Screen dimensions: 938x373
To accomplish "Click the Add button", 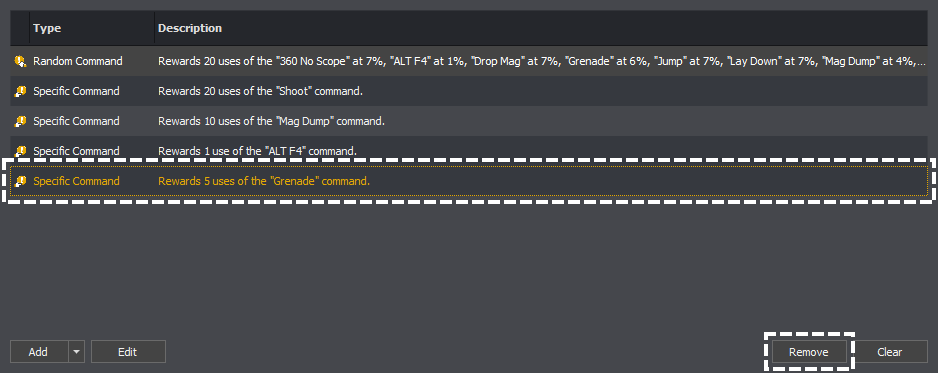I will pyautogui.click(x=39, y=352).
